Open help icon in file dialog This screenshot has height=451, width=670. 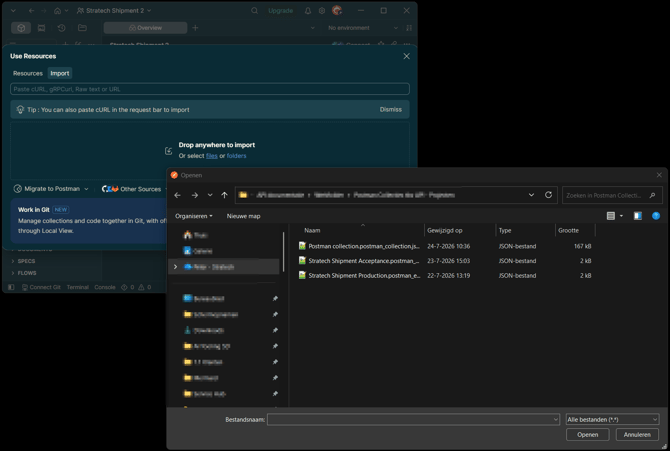pyautogui.click(x=656, y=216)
